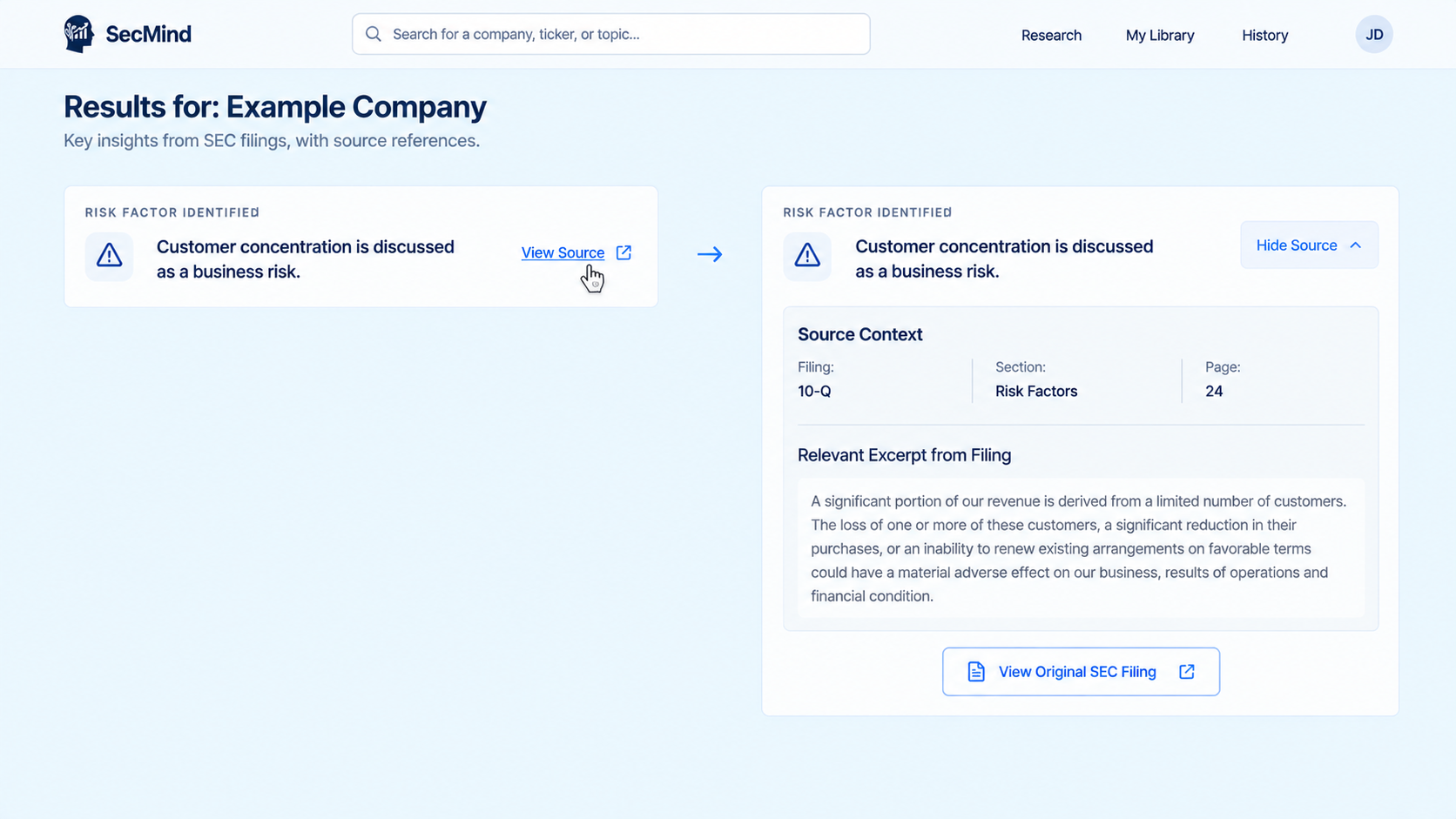Click View Original SEC Filing button
The image size is (1456, 819).
click(x=1081, y=671)
